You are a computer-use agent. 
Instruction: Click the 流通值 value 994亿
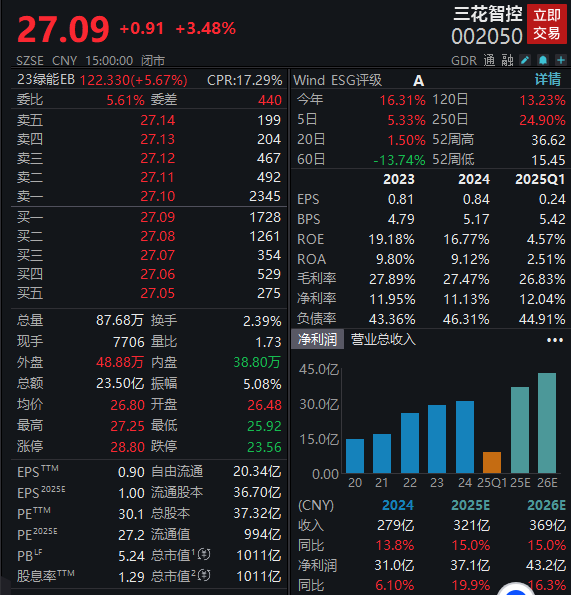263,534
